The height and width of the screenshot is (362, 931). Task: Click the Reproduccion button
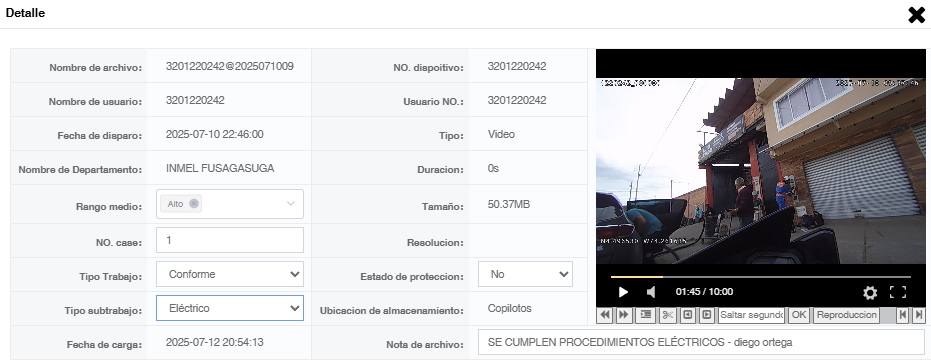pyautogui.click(x=847, y=315)
